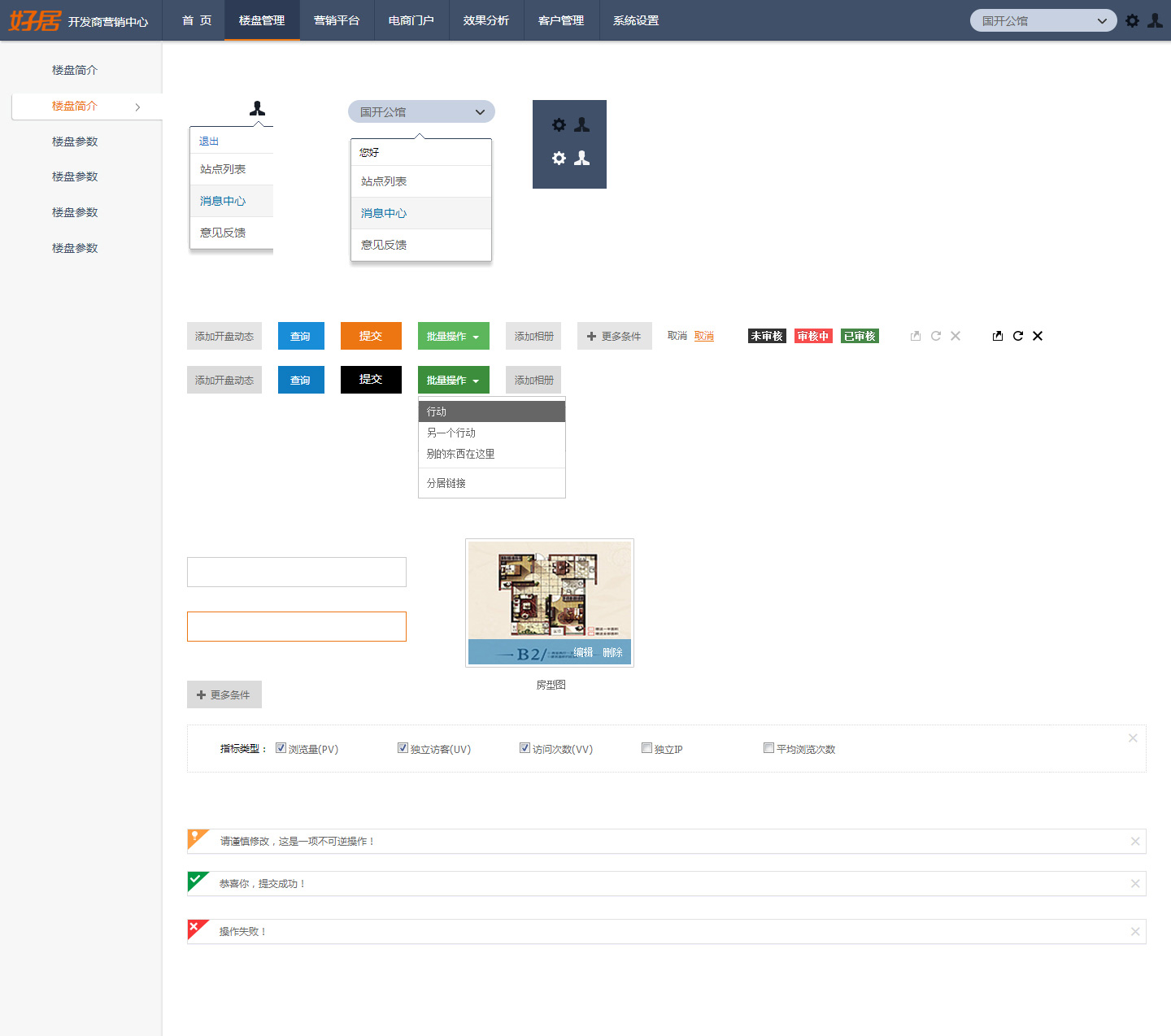
Task: Click the gray export share icon
Action: [x=916, y=336]
